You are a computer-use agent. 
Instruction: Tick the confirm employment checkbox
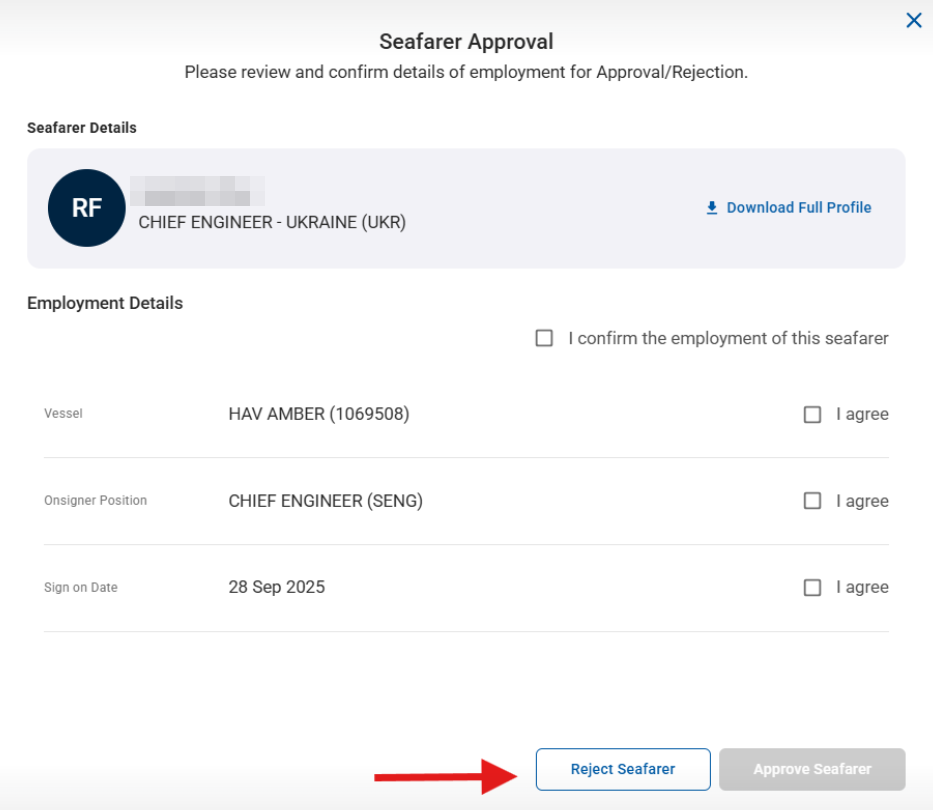point(544,339)
